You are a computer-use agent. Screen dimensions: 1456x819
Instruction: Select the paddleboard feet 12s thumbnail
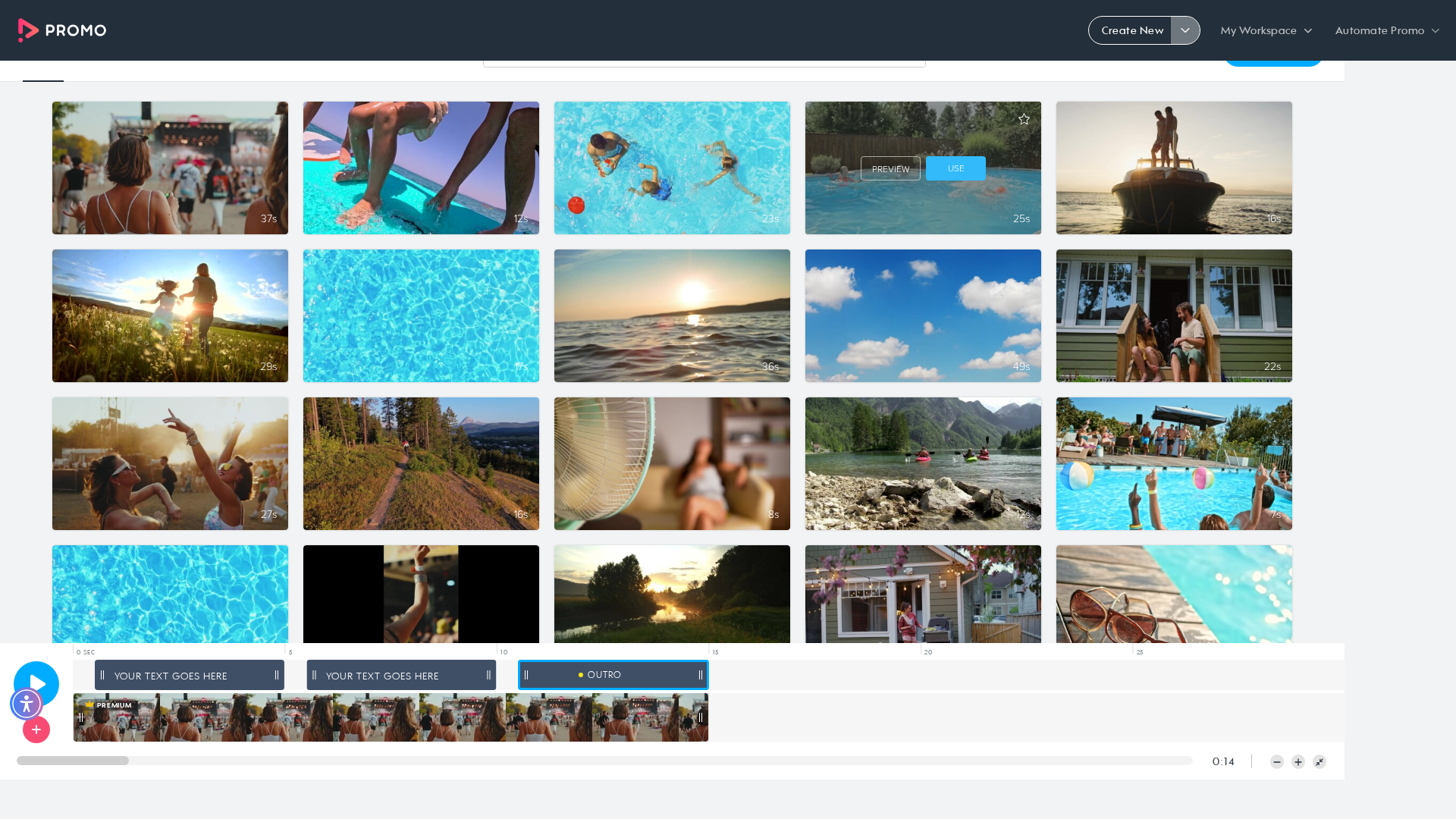(x=421, y=168)
